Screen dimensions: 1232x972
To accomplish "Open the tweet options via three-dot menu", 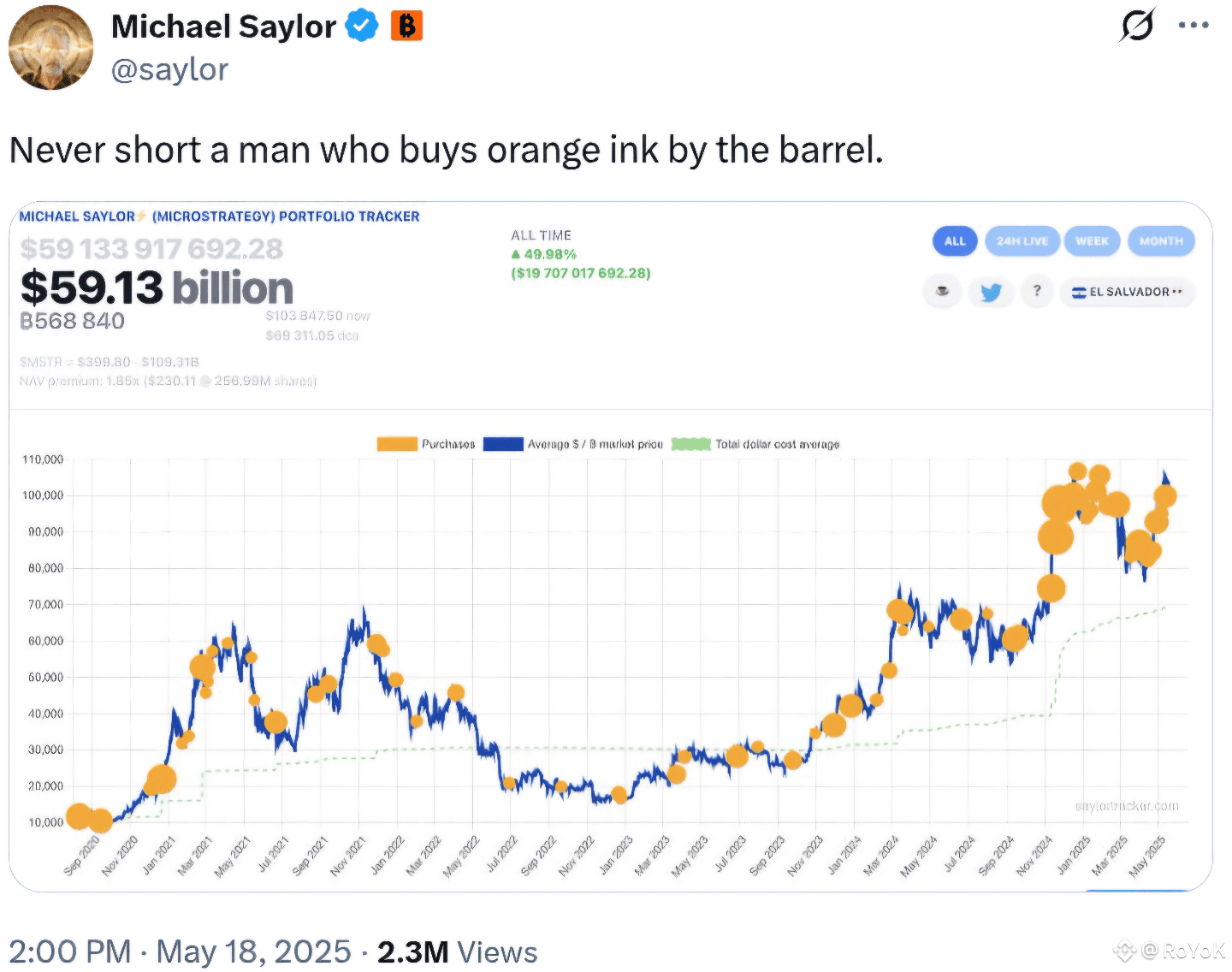I will pyautogui.click(x=1194, y=25).
